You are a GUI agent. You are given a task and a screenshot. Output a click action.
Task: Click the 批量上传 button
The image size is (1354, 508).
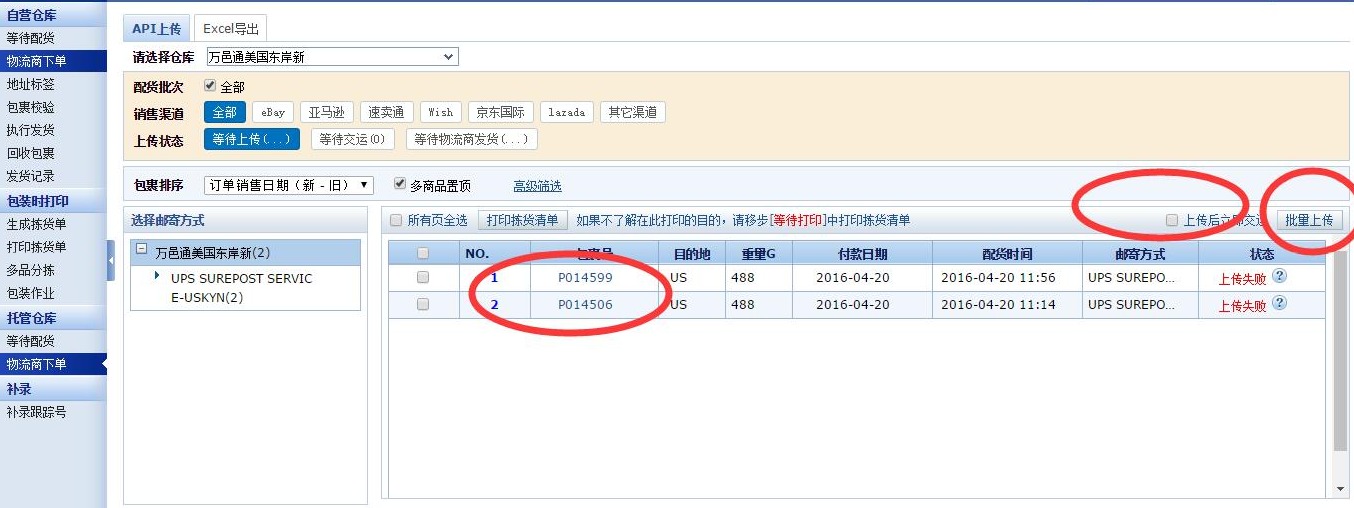pyautogui.click(x=1309, y=220)
